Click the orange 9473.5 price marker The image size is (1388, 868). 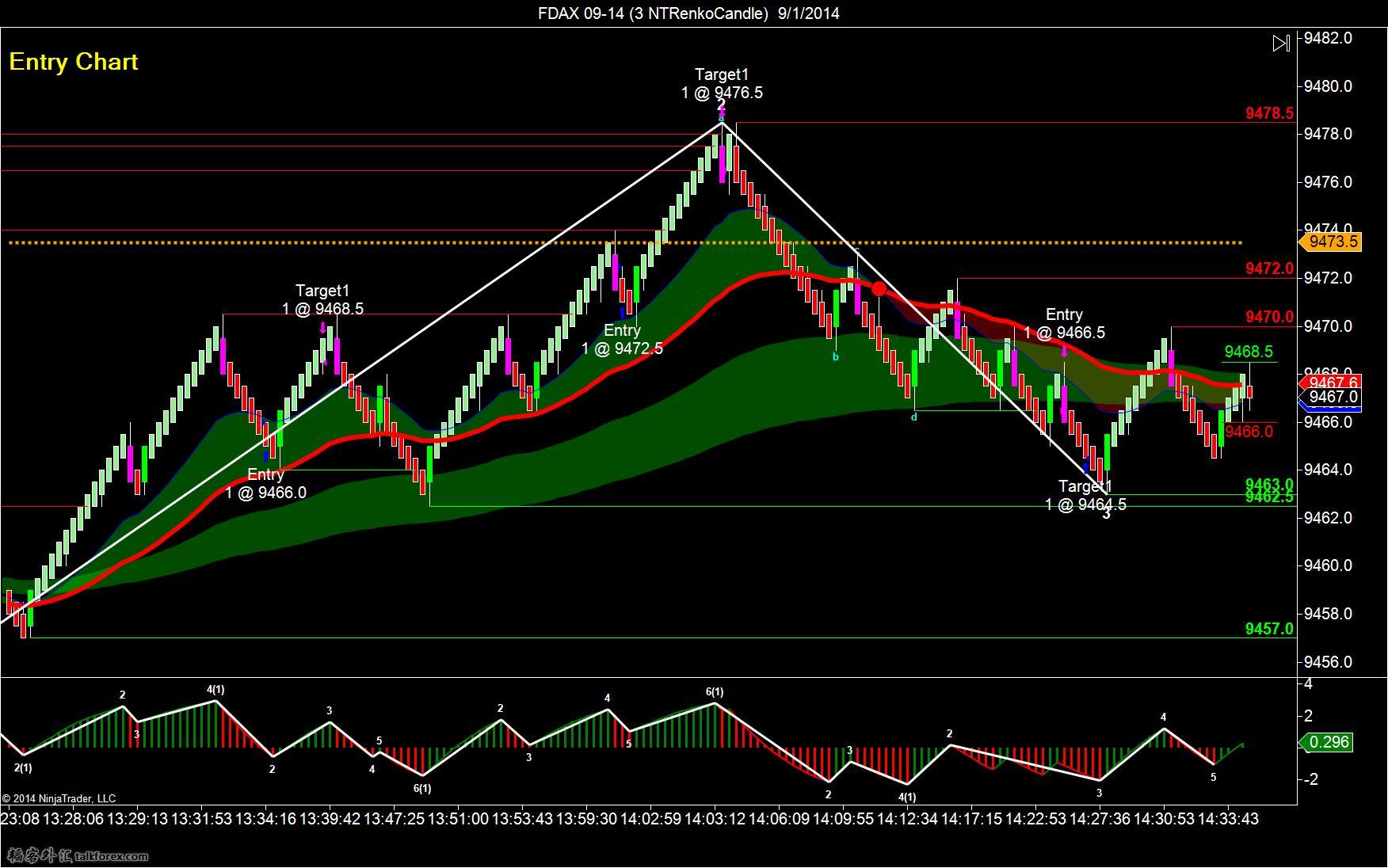[1330, 242]
